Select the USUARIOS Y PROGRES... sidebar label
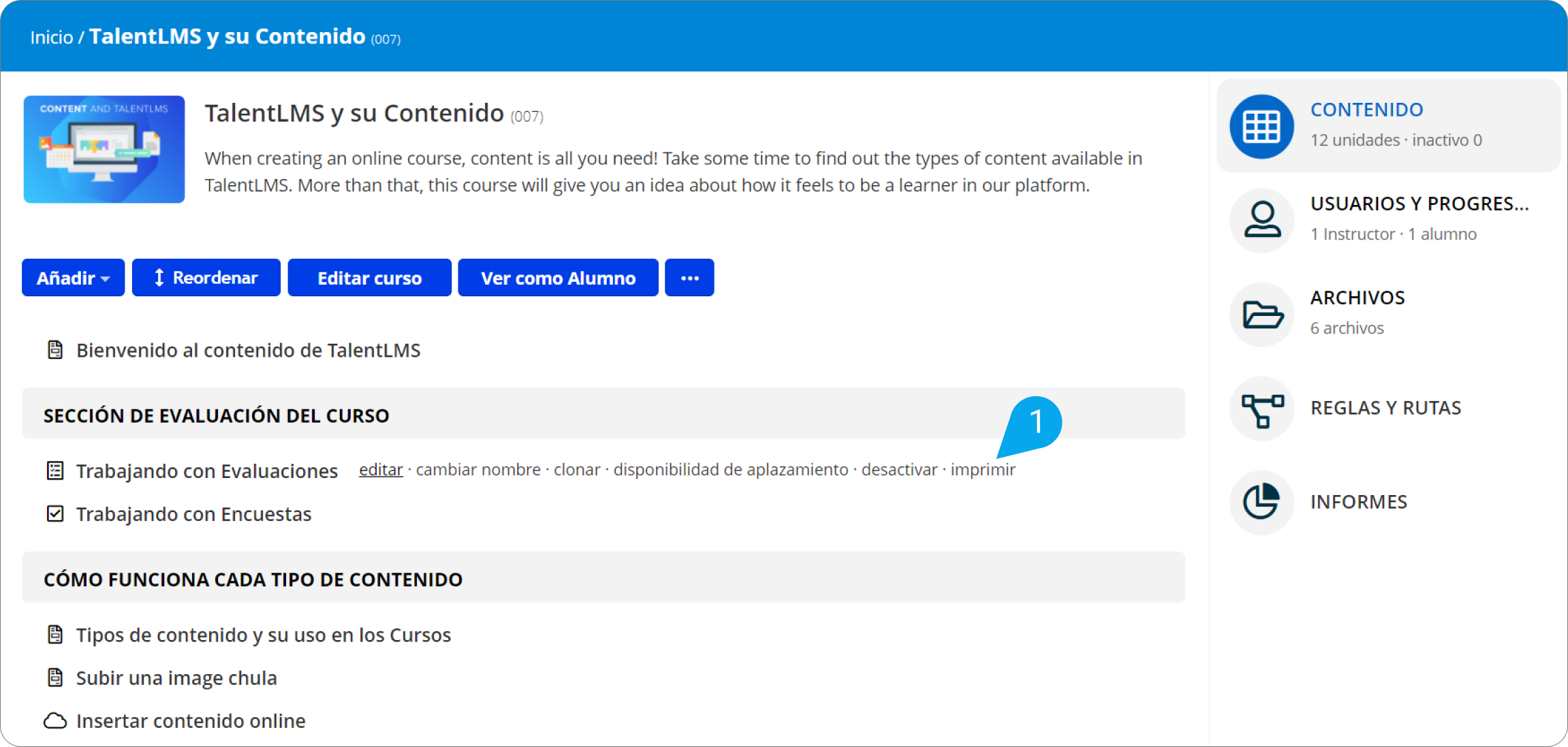 pyautogui.click(x=1420, y=204)
